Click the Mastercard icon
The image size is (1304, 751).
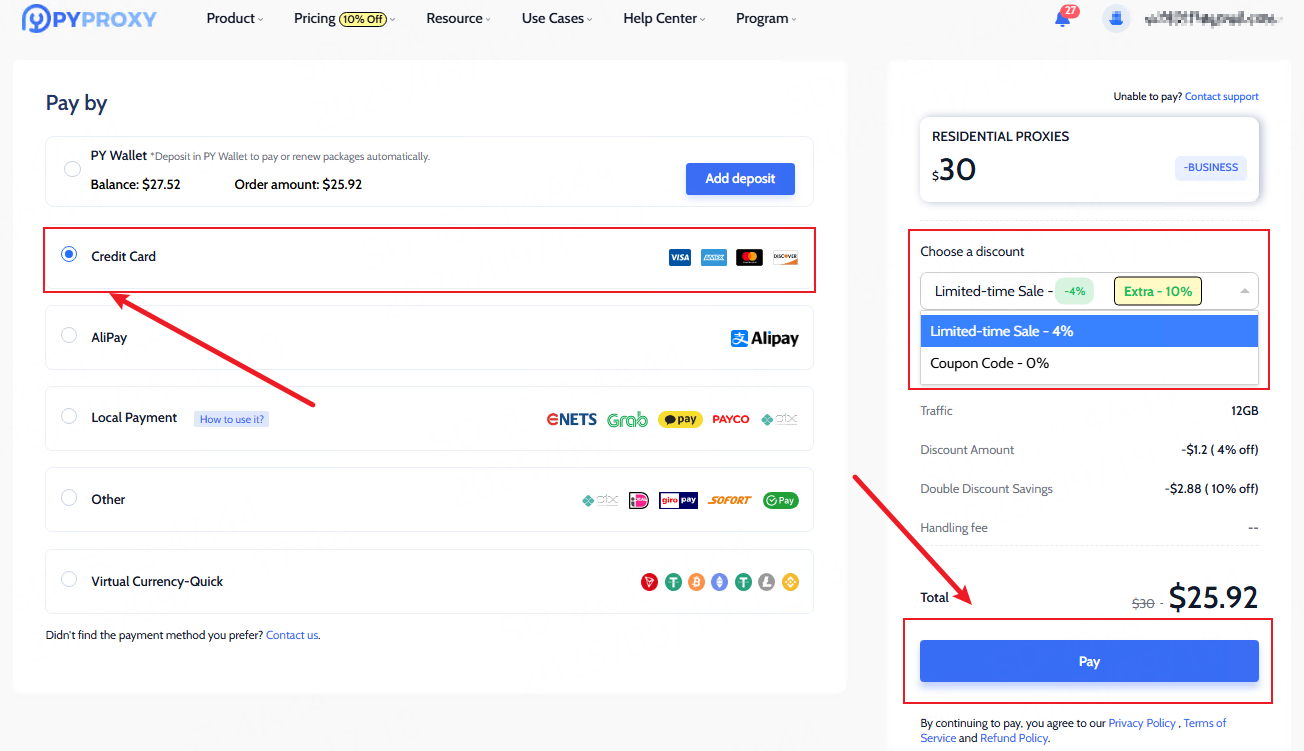(749, 258)
